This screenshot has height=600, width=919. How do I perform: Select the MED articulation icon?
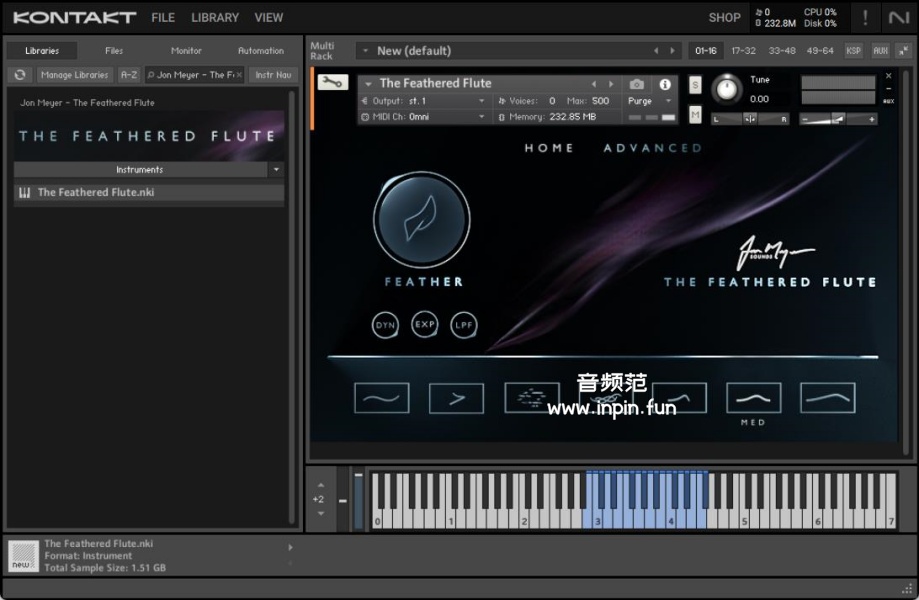(753, 398)
